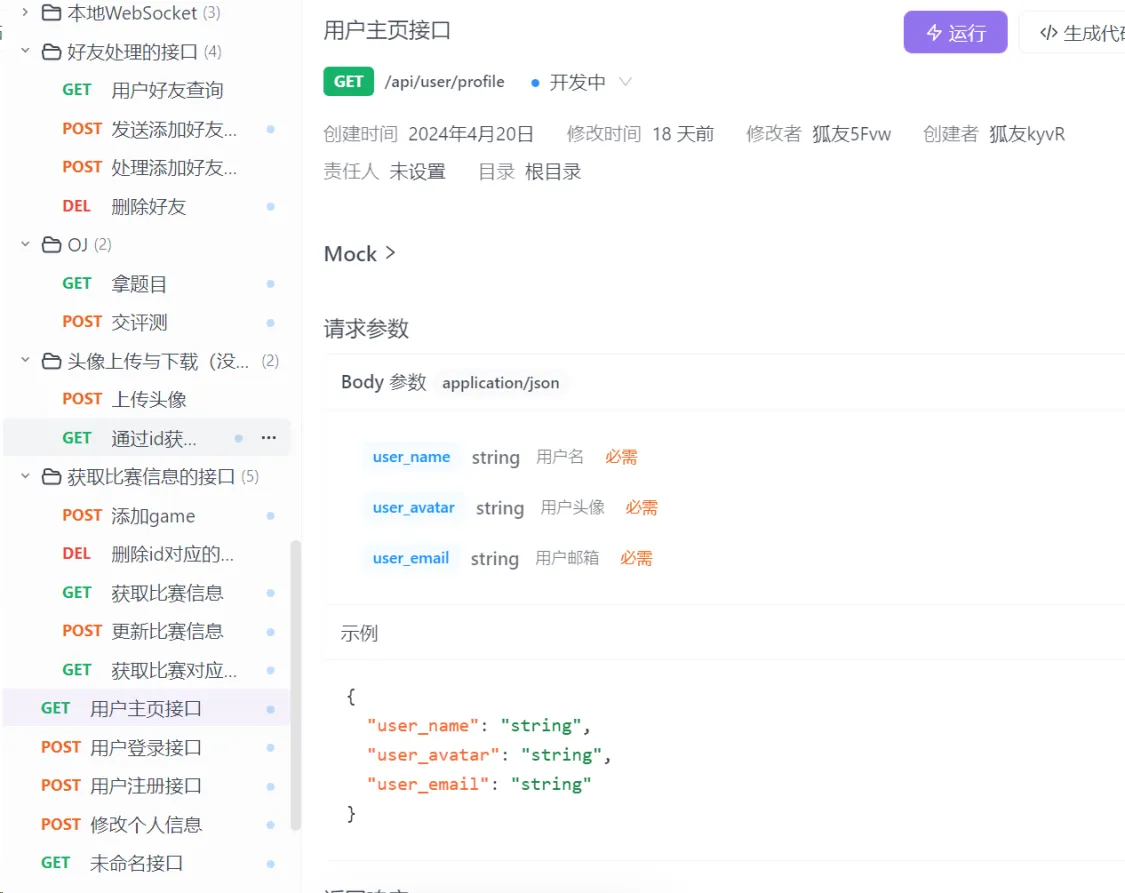Click the 未设置 责任人 value
The height and width of the screenshot is (893, 1125).
point(418,172)
